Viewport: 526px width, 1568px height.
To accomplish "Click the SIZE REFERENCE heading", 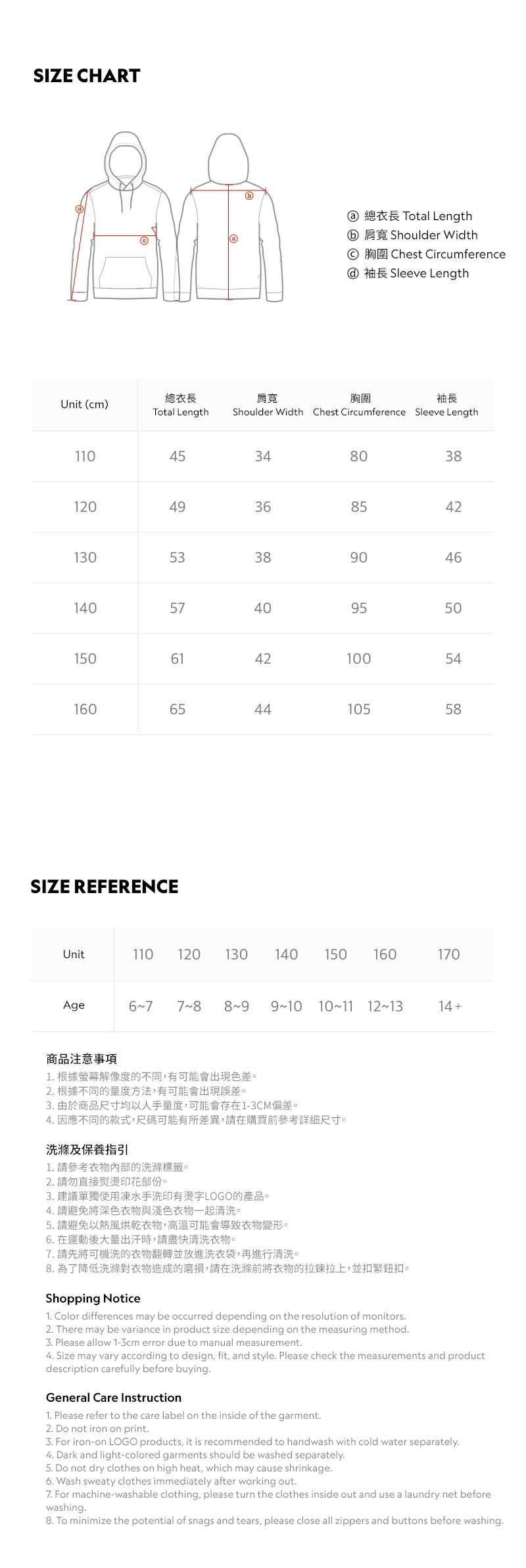I will [105, 887].
